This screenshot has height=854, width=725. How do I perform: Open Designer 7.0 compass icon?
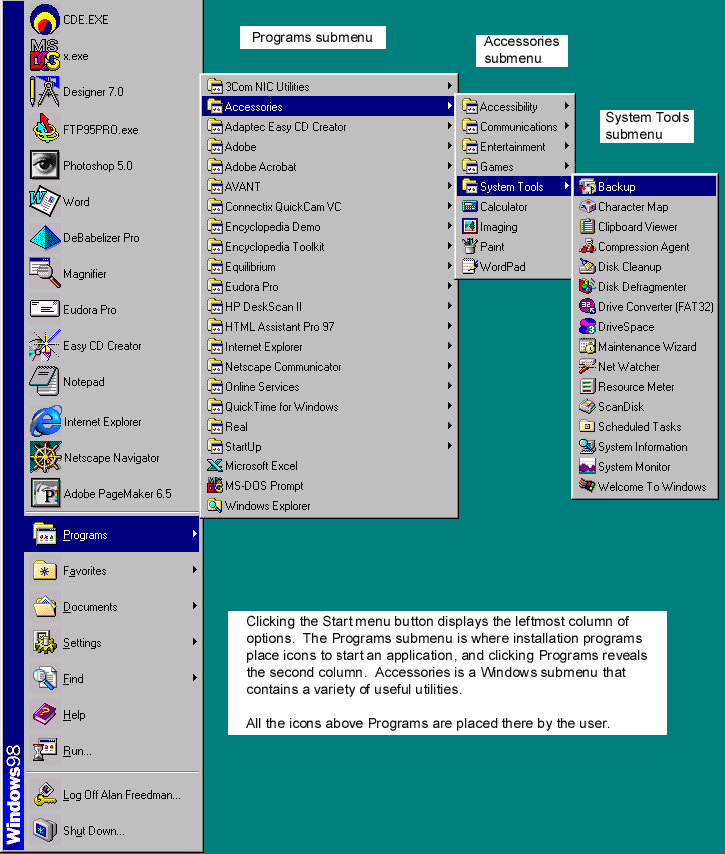(45, 92)
